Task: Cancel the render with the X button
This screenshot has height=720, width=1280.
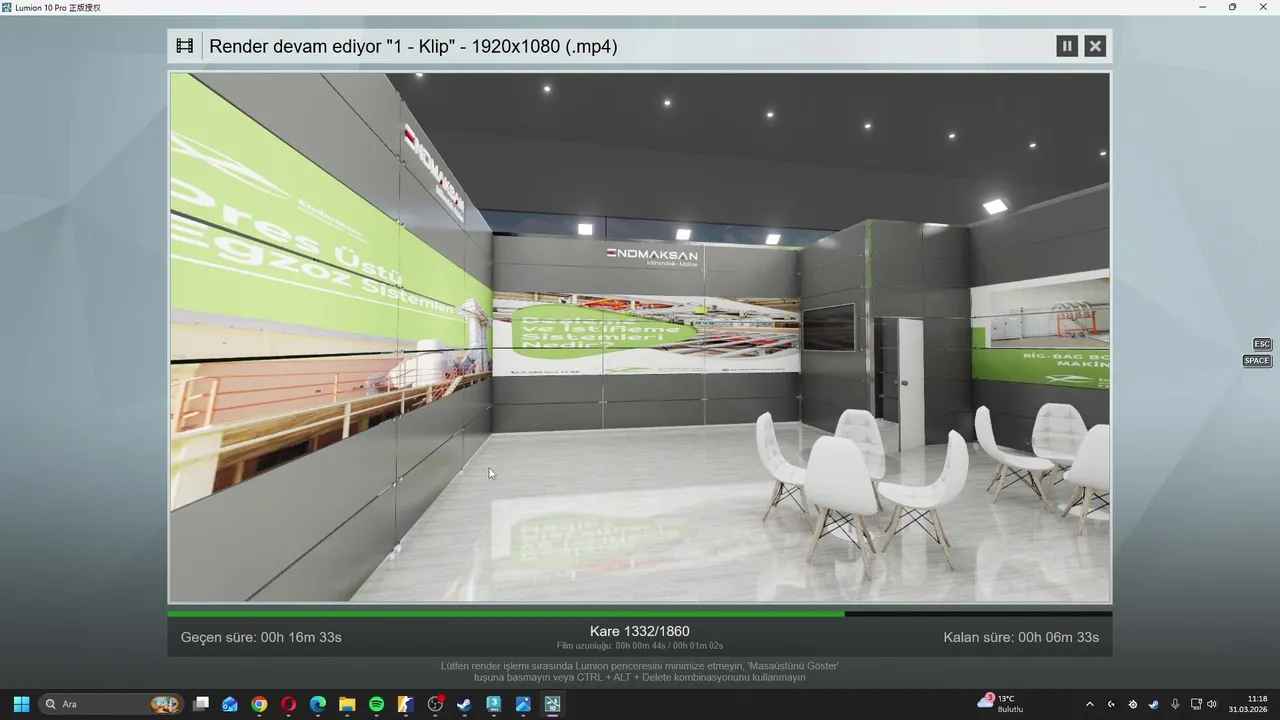Action: click(x=1095, y=46)
